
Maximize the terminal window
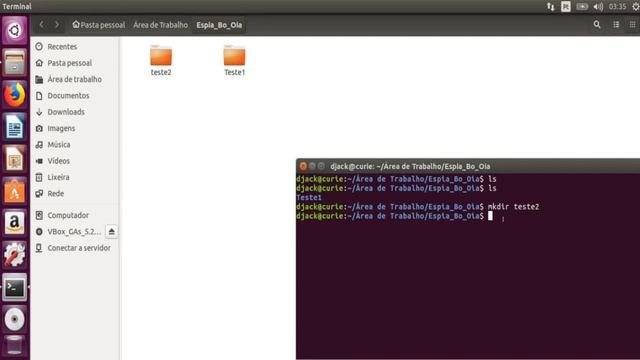click(x=321, y=166)
